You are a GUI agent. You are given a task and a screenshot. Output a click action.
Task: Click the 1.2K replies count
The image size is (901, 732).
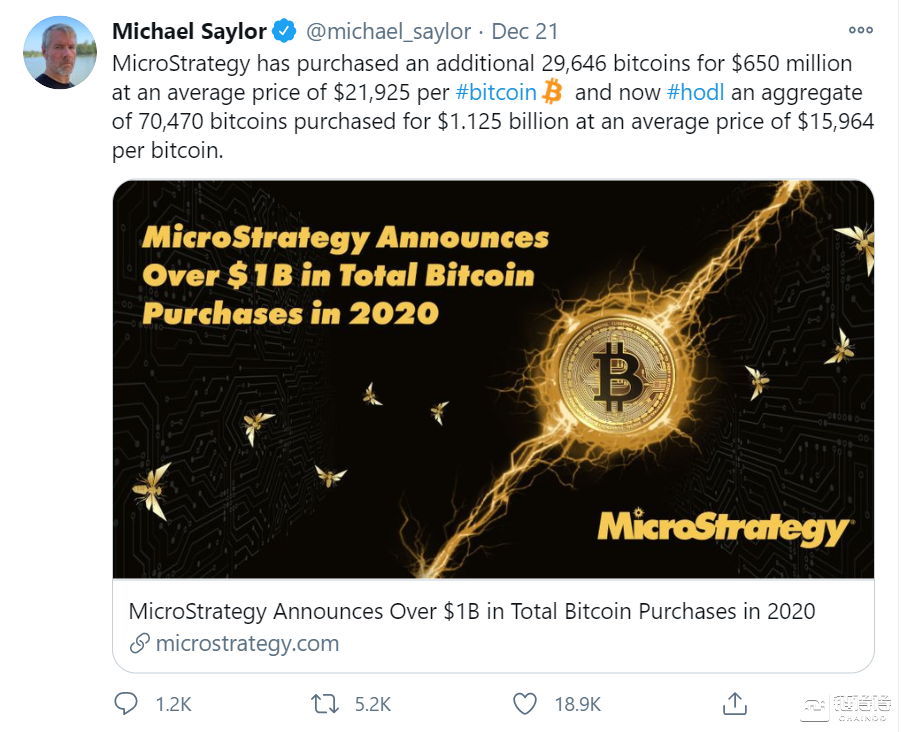click(173, 704)
